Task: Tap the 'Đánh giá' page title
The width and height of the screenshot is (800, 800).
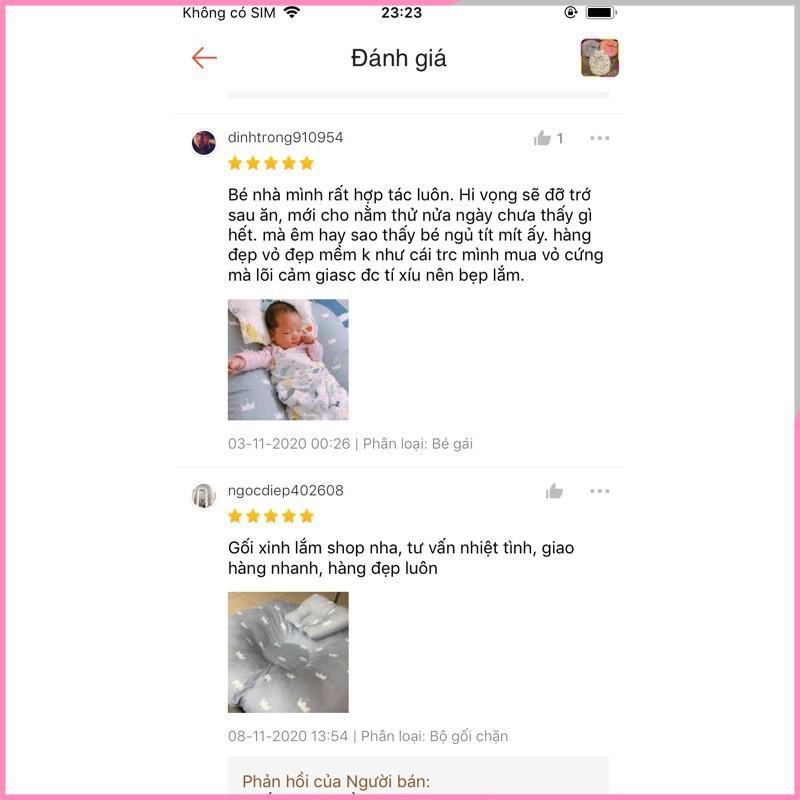Action: pyautogui.click(x=398, y=58)
